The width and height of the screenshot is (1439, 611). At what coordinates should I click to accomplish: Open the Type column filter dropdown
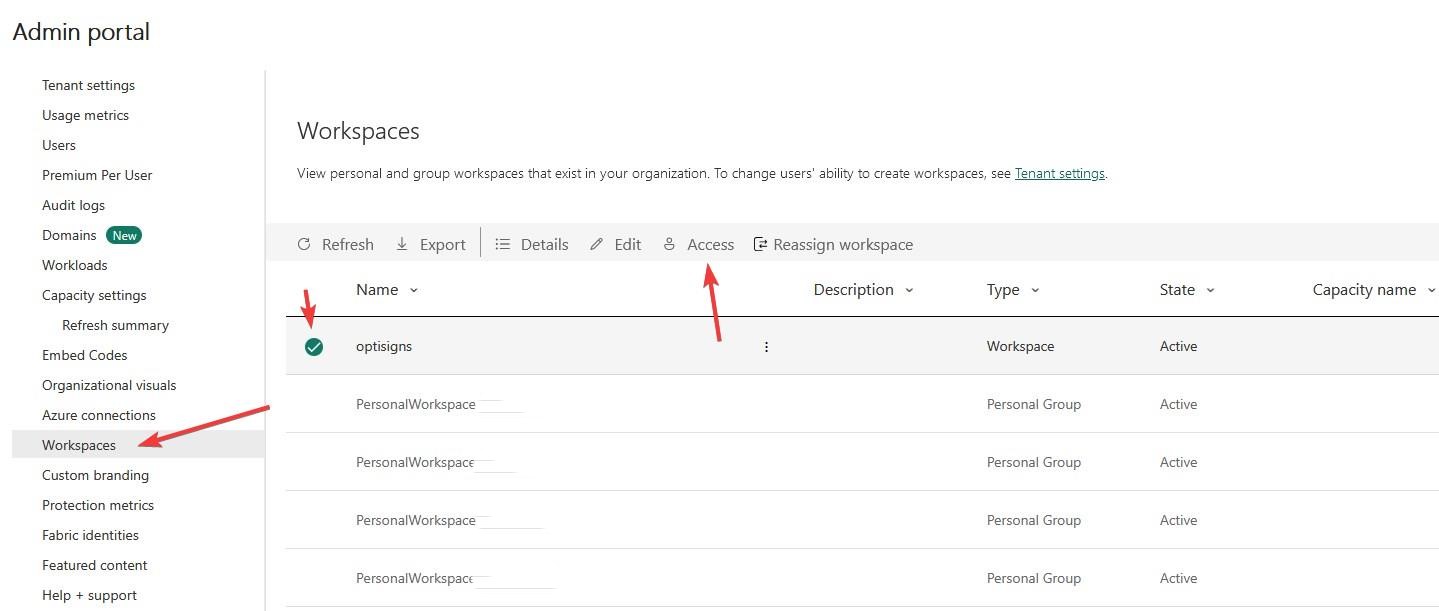tap(1038, 289)
